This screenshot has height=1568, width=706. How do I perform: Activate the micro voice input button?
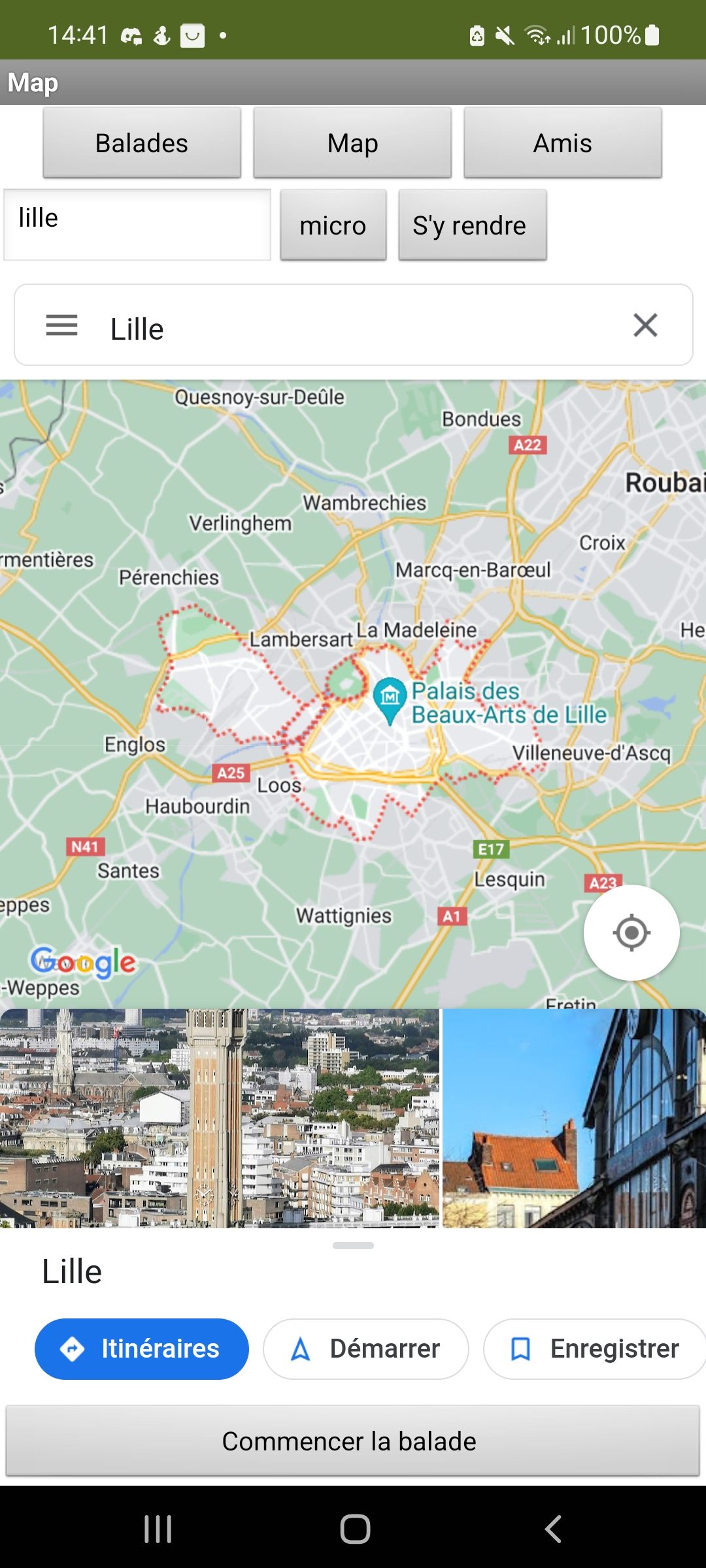[x=333, y=225]
